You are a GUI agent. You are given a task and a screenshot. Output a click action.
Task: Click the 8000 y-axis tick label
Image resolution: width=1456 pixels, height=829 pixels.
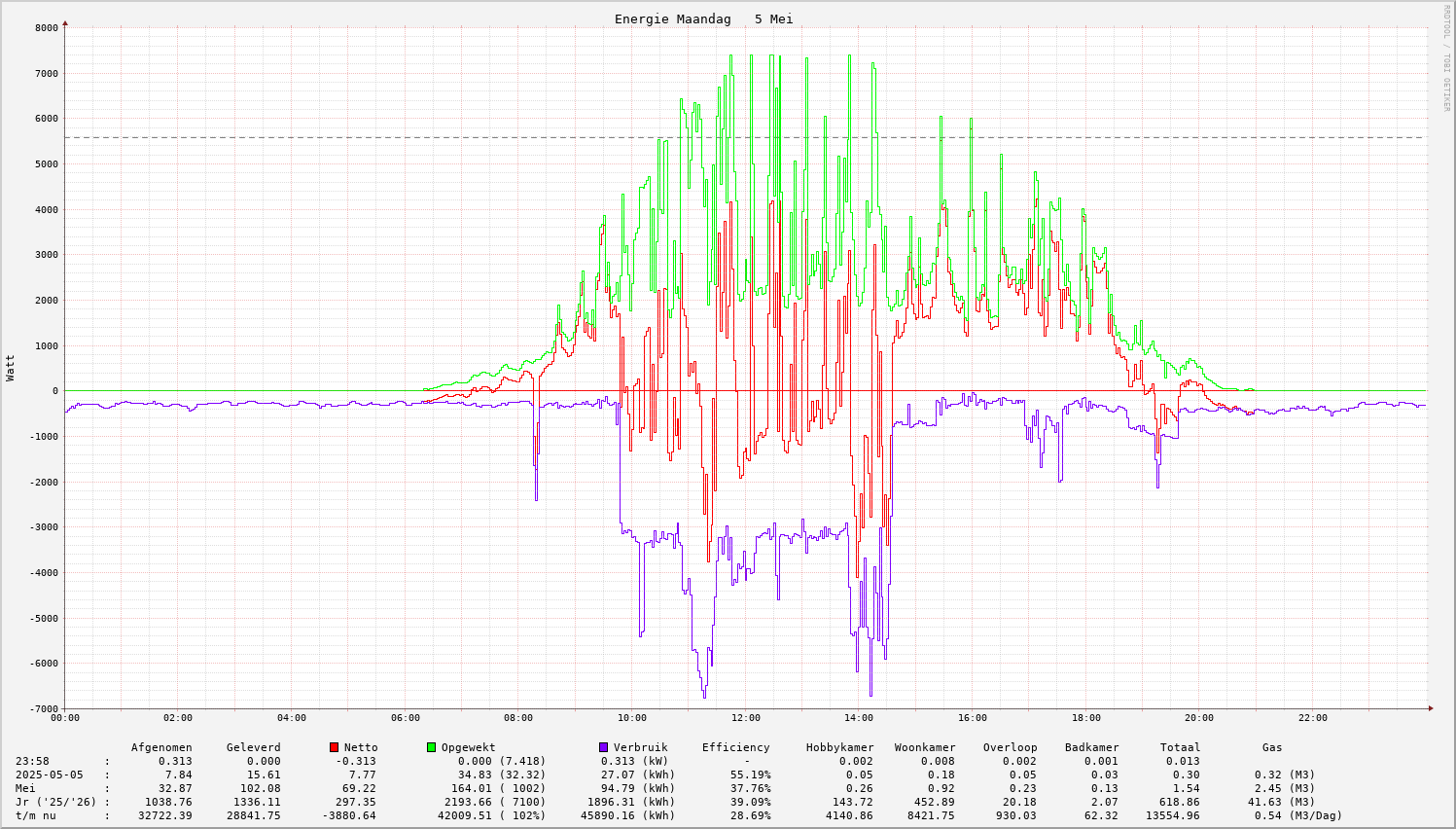(47, 27)
